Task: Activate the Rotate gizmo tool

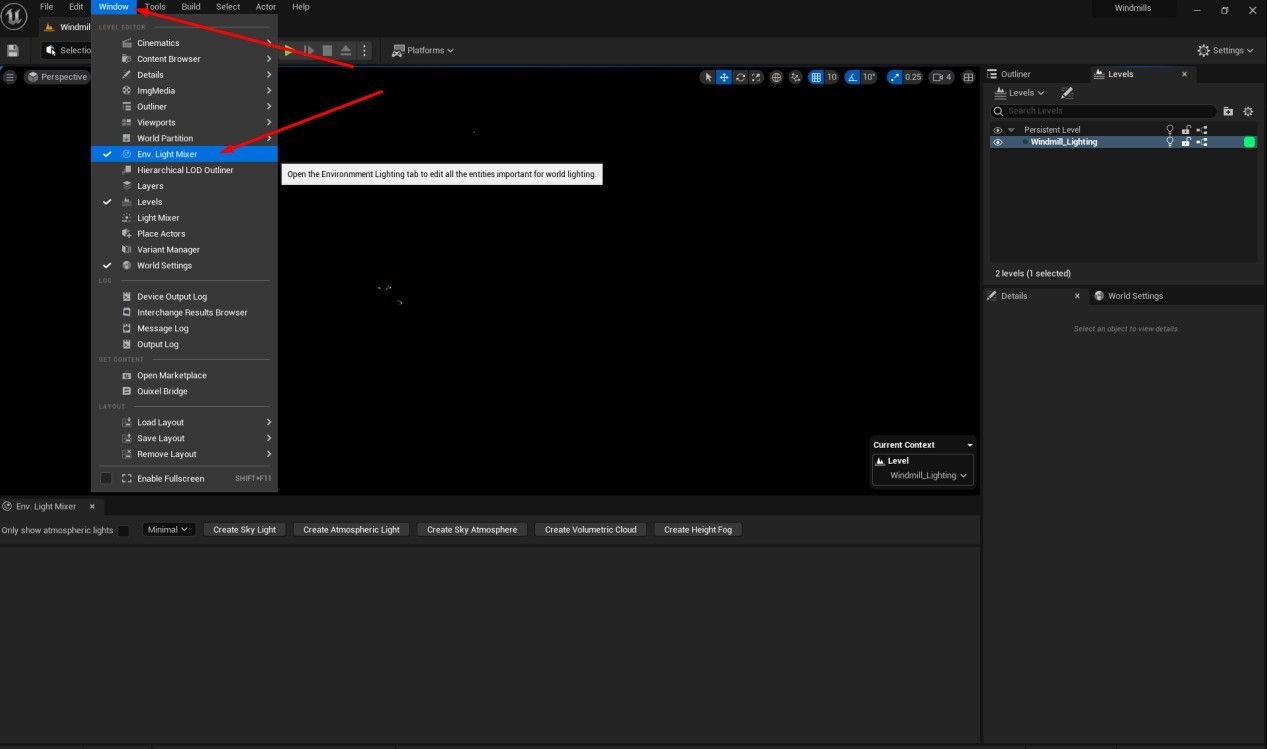Action: tap(740, 77)
